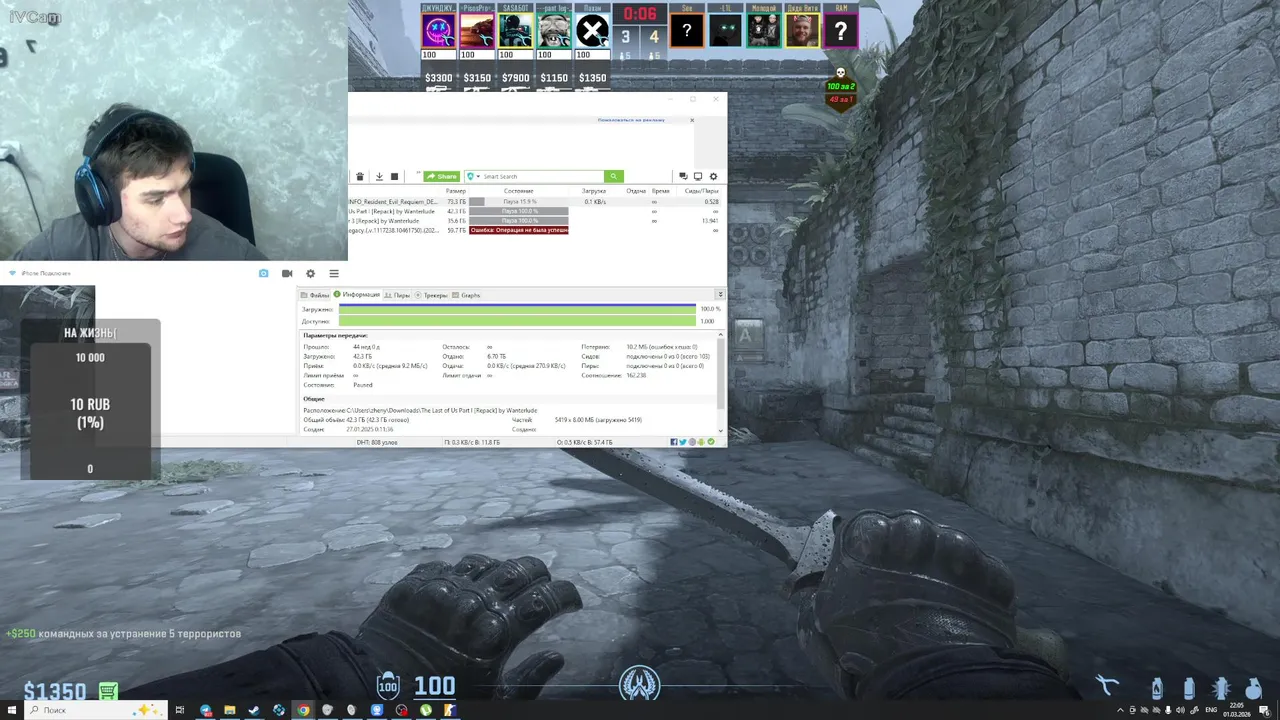Image resolution: width=1280 pixels, height=720 pixels.
Task: Open uTorrent settings gear icon
Action: coord(713,177)
